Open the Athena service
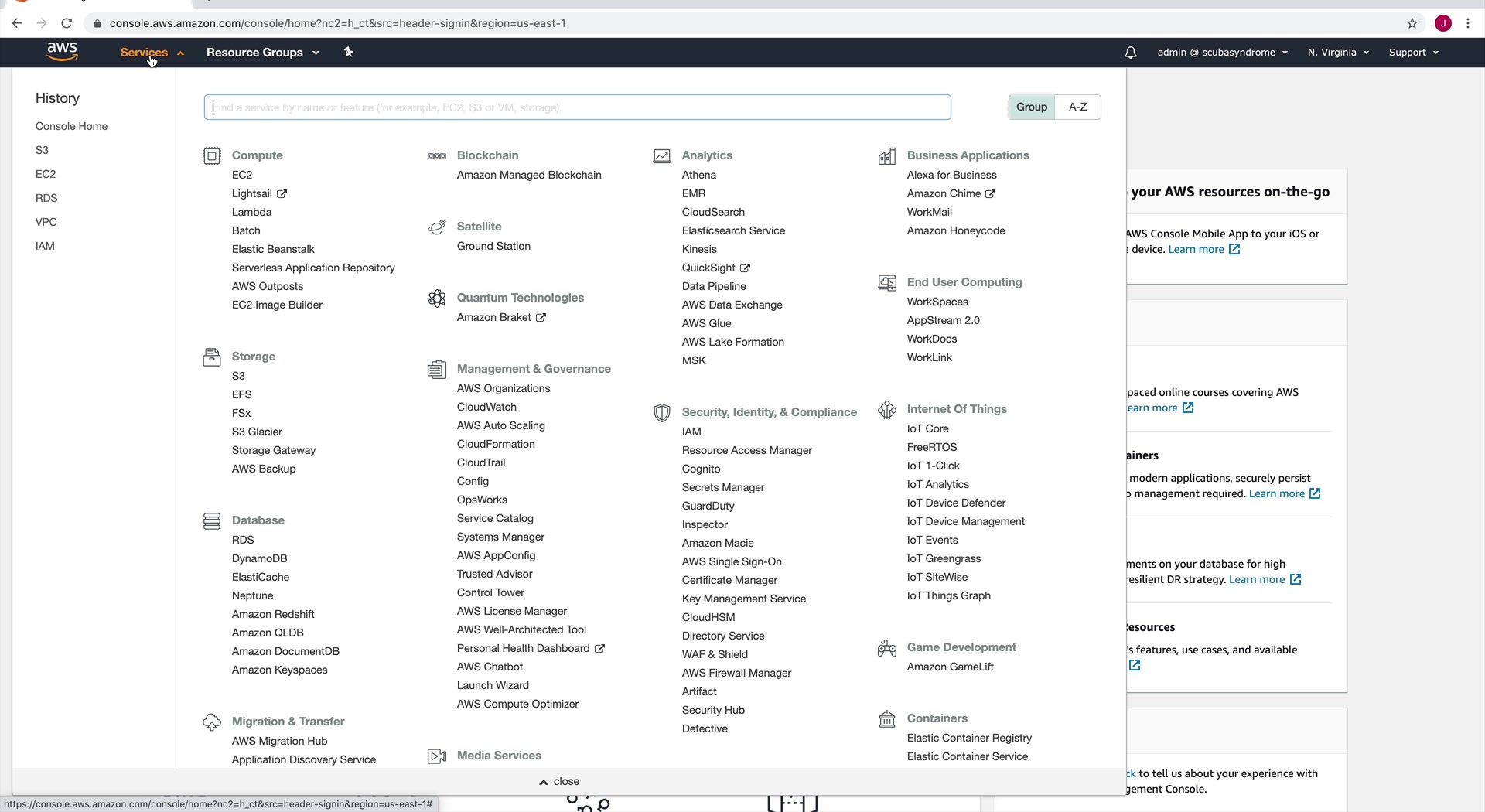 click(x=699, y=175)
